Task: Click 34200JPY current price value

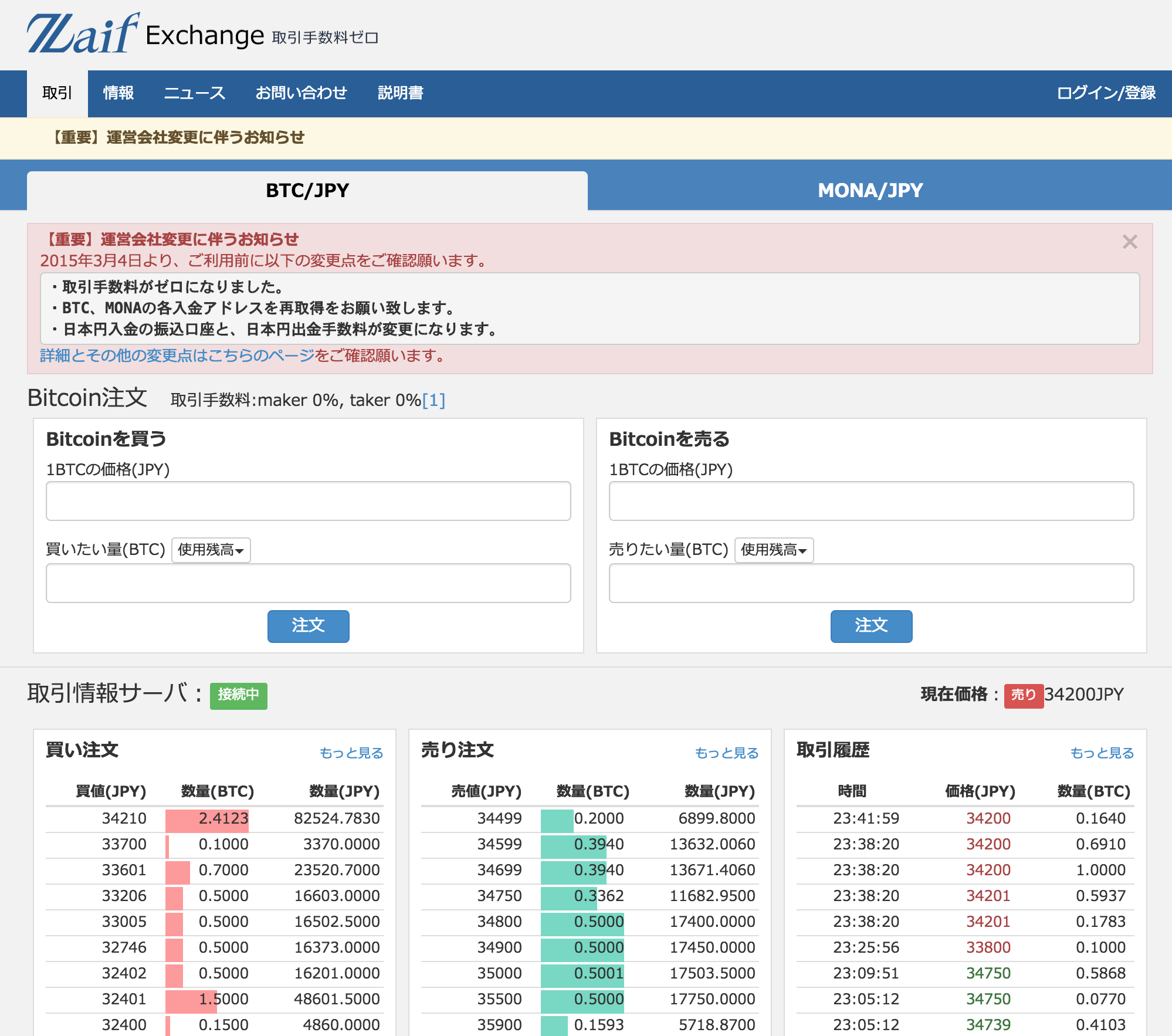Action: (x=1084, y=695)
